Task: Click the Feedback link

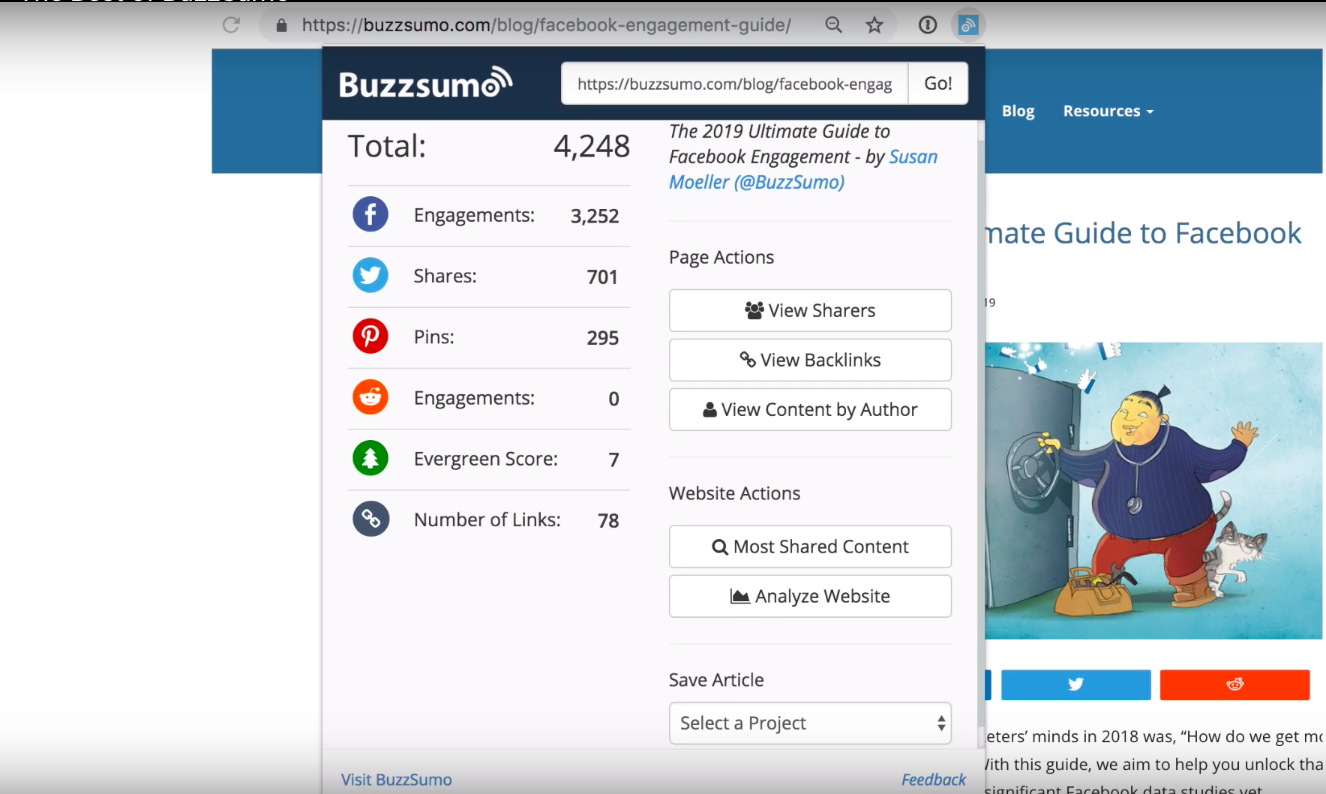Action: point(934,779)
